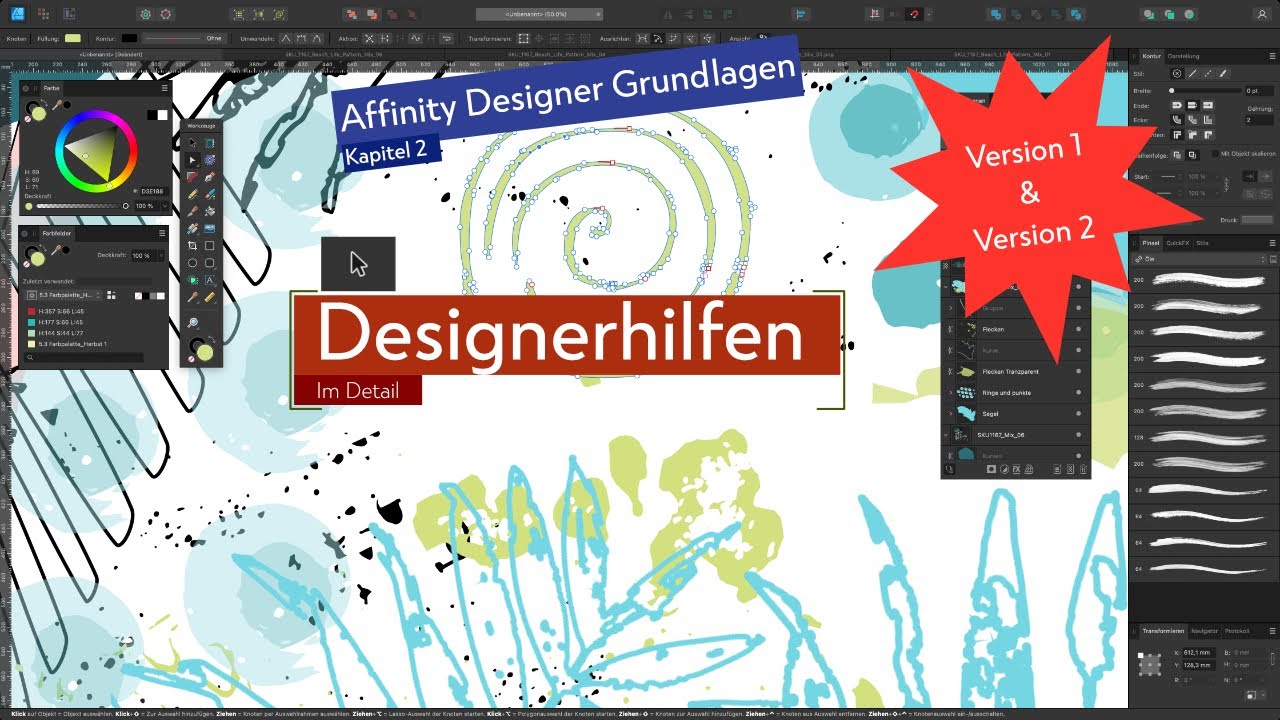Toggle visibility of SKU1167_Mix_06 layer
The image size is (1280, 720).
pyautogui.click(x=1078, y=435)
